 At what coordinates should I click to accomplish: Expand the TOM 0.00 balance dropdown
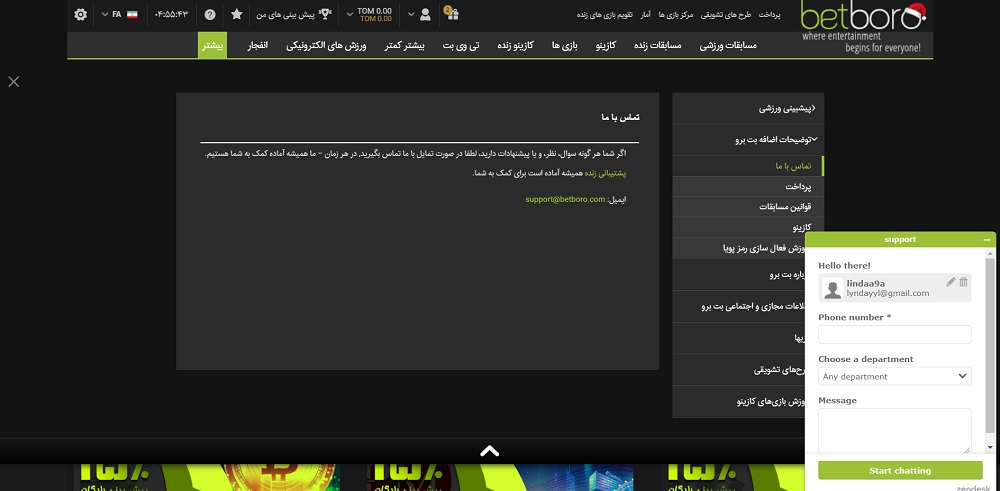[369, 14]
